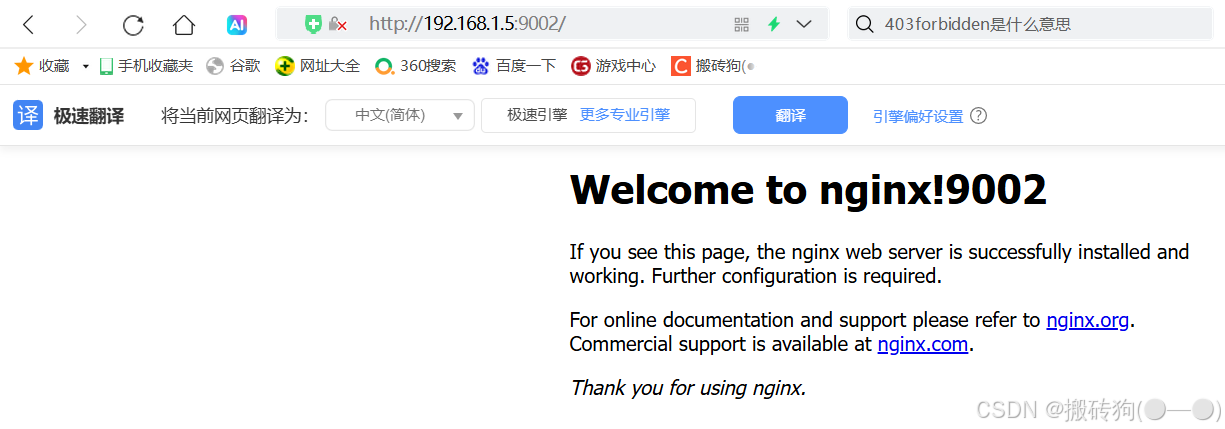The width and height of the screenshot is (1225, 429).
Task: Click the address bar URL 192.168.1.5:9002
Action: (x=467, y=24)
